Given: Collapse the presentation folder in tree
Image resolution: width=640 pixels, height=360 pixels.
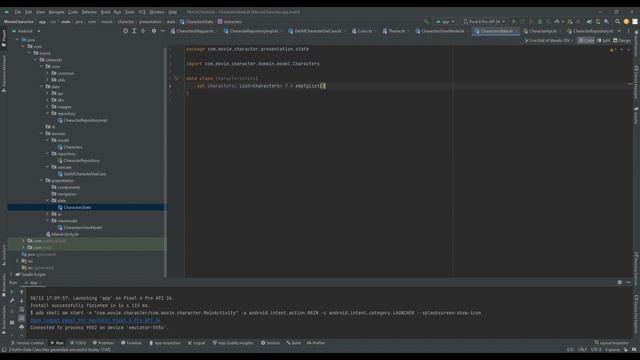Looking at the screenshot, I should pyautogui.click(x=42, y=180).
